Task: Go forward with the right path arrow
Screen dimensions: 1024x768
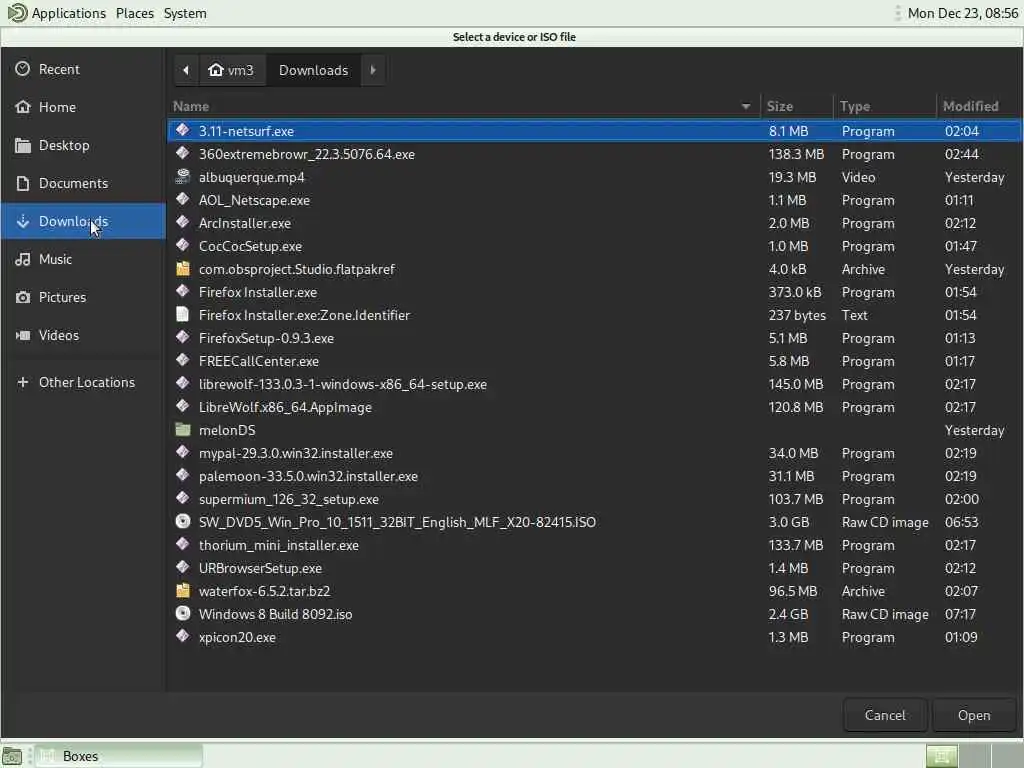Action: pyautogui.click(x=373, y=70)
